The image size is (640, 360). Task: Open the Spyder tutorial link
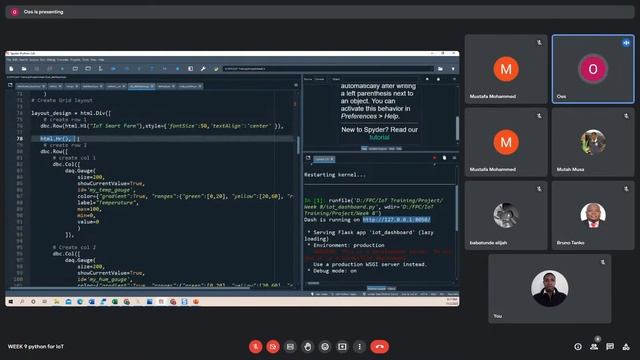[x=379, y=138]
